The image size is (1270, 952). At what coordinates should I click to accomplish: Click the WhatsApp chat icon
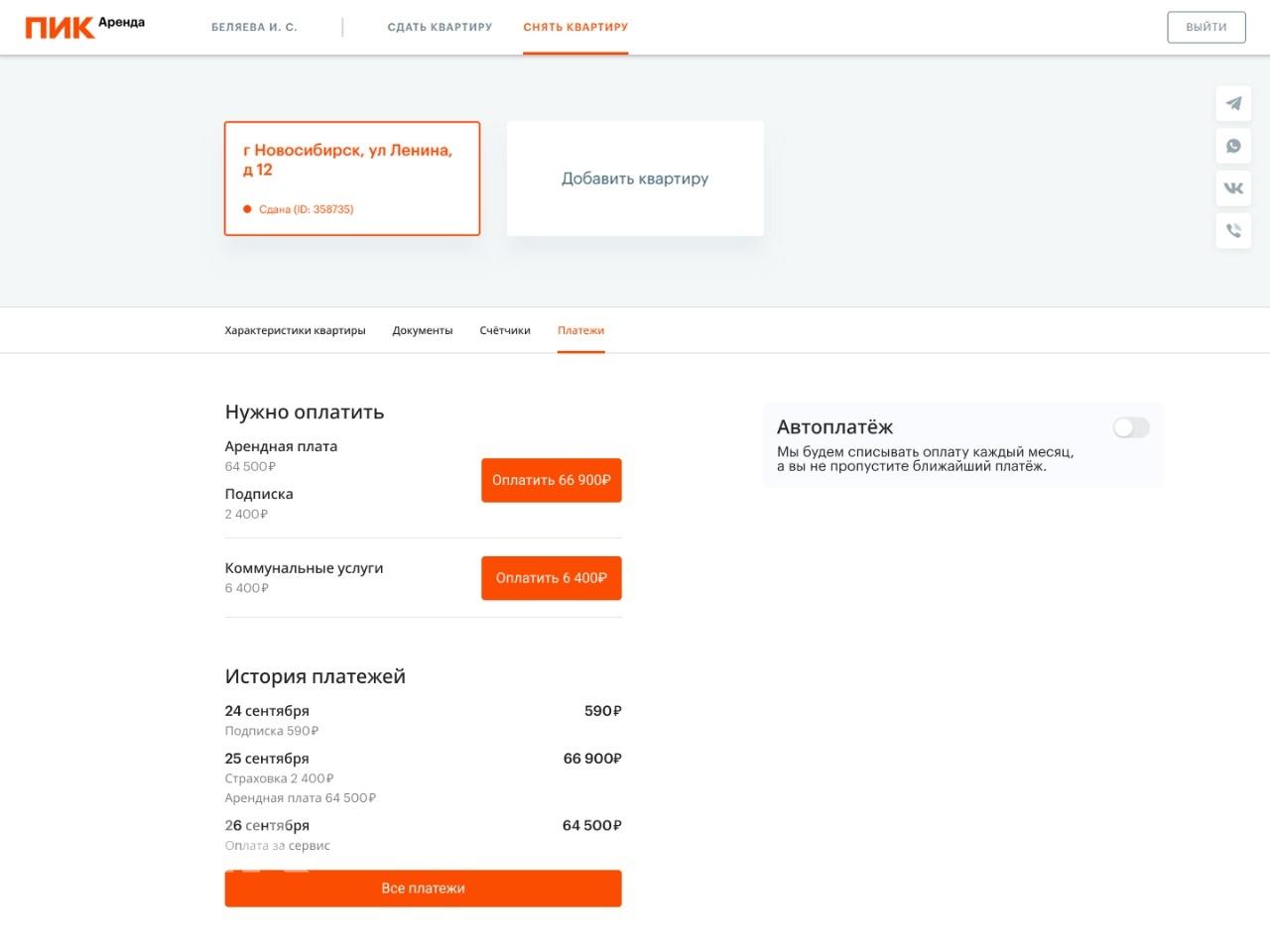point(1233,146)
